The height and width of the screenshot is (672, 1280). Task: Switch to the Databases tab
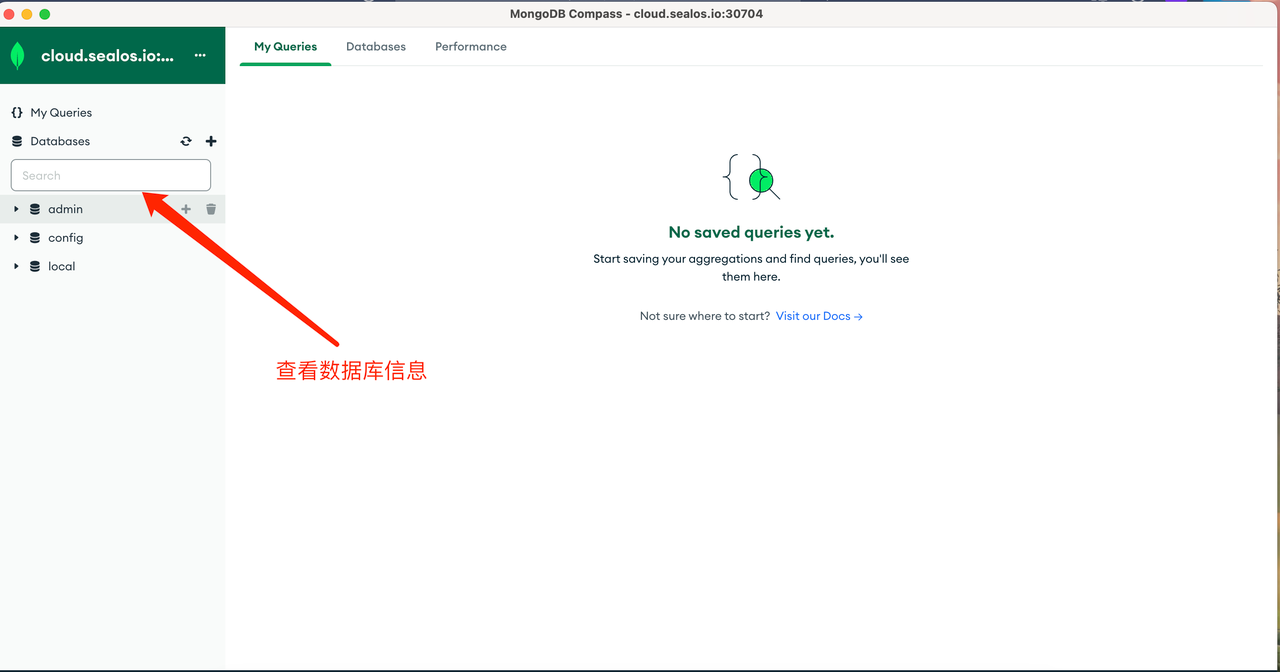tap(376, 47)
